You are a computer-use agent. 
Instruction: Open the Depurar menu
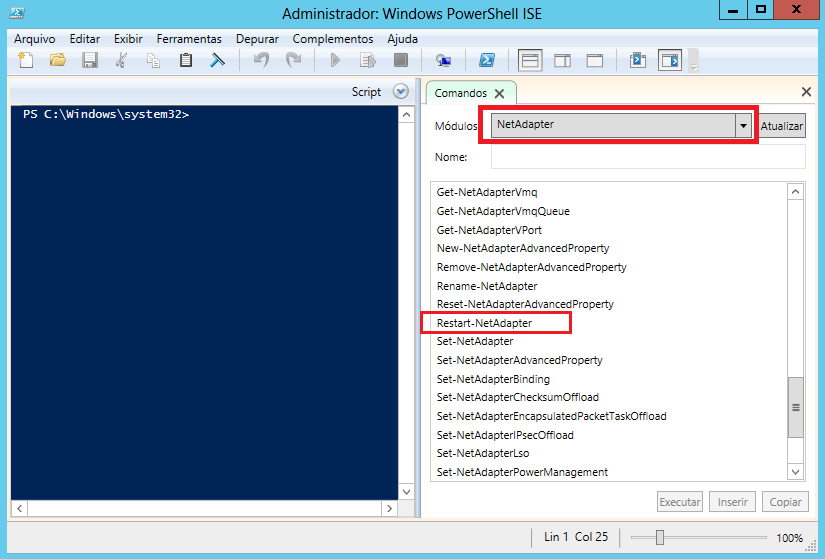click(x=257, y=39)
